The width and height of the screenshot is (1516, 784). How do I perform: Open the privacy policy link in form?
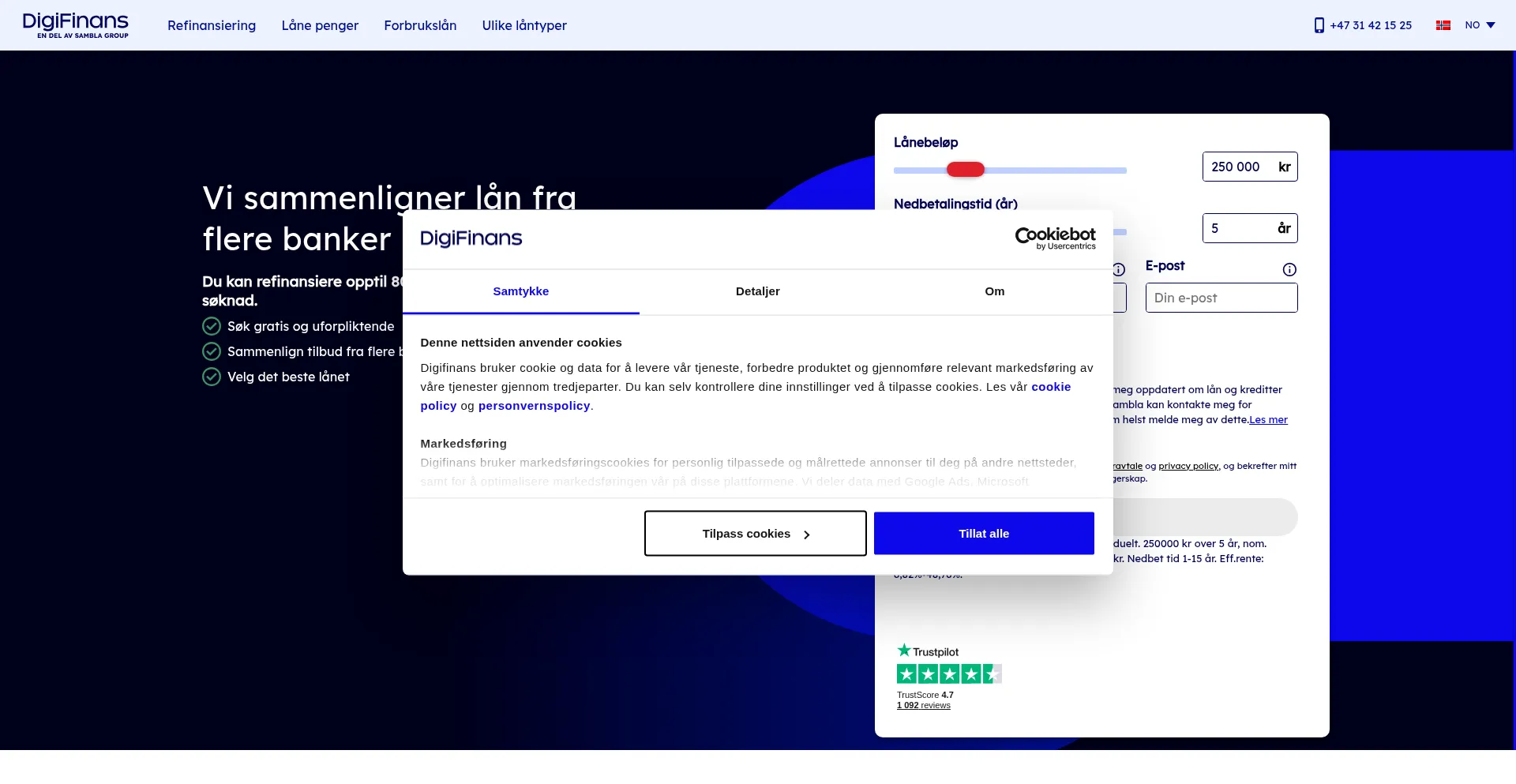coord(1188,466)
